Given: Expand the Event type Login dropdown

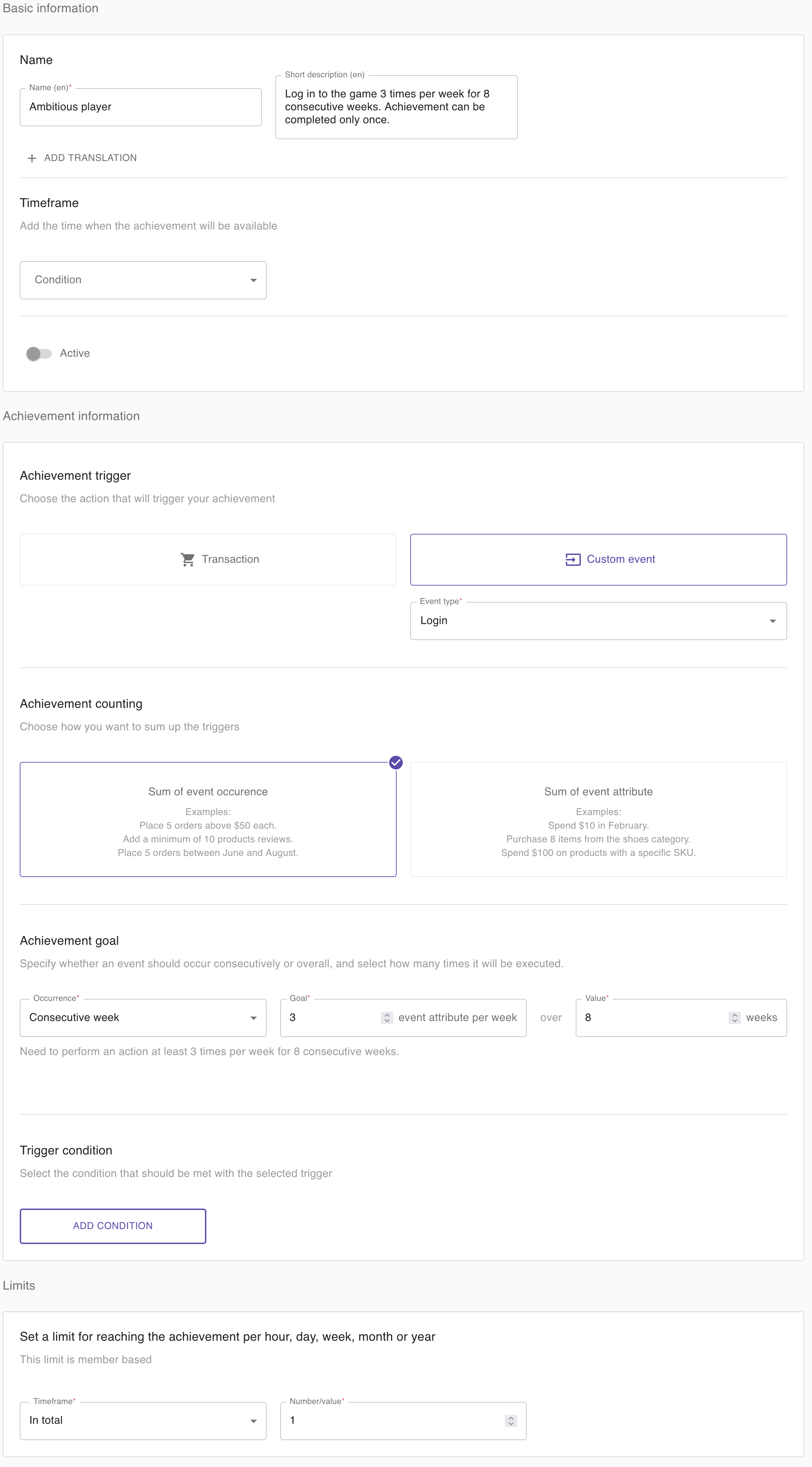Looking at the screenshot, I should point(599,621).
